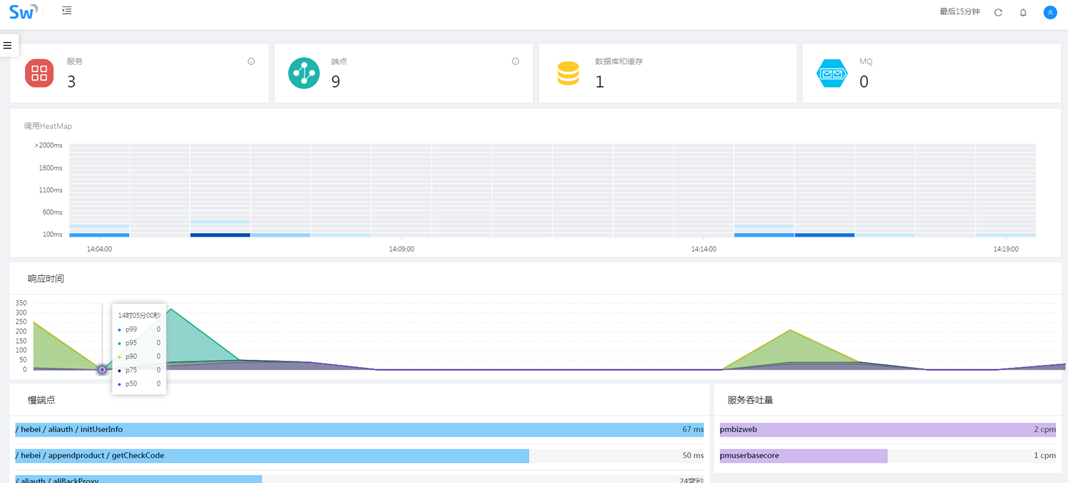Click the refresh icon in the header

(998, 13)
